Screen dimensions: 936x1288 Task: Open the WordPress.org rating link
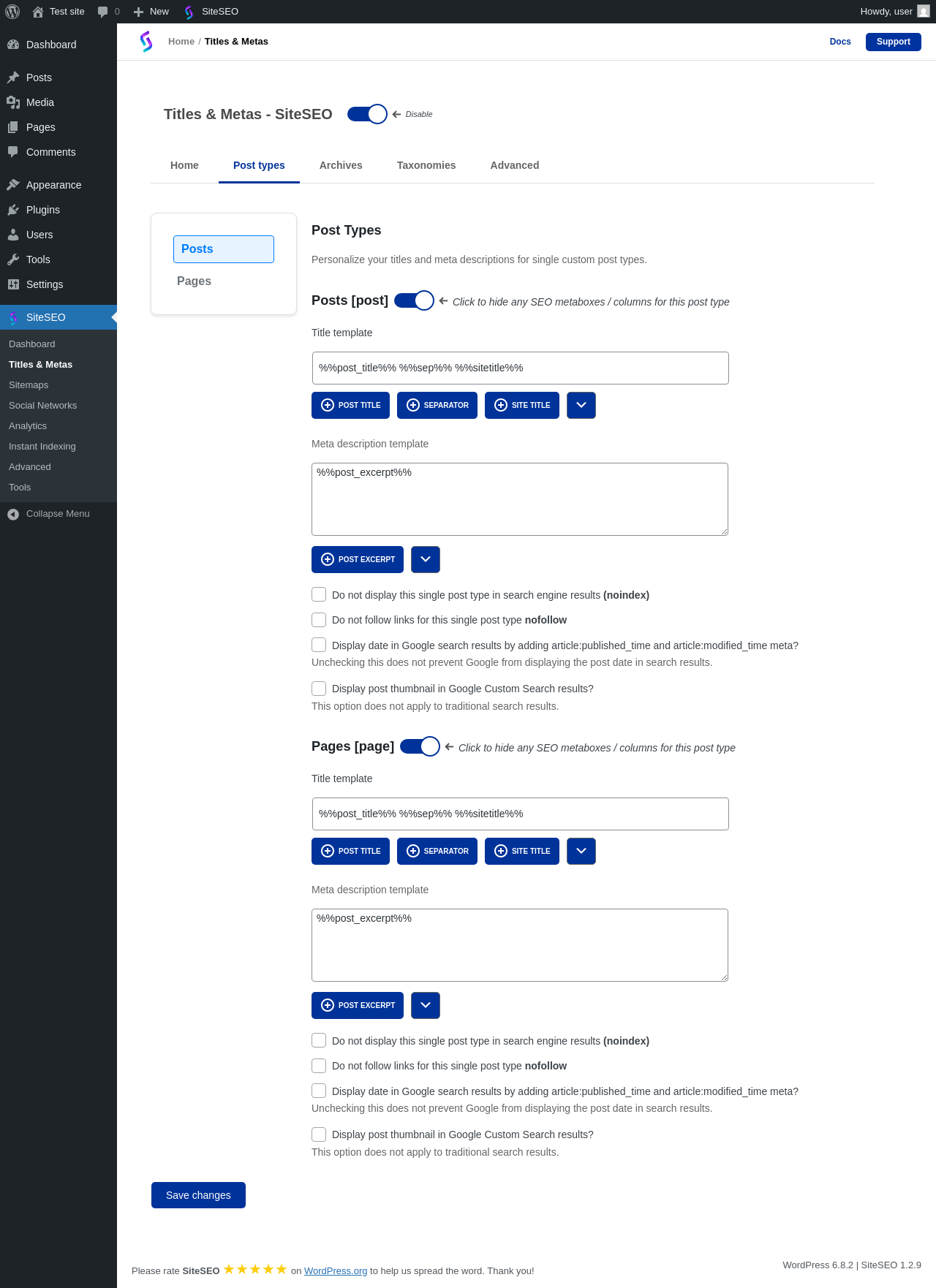[x=336, y=1270]
